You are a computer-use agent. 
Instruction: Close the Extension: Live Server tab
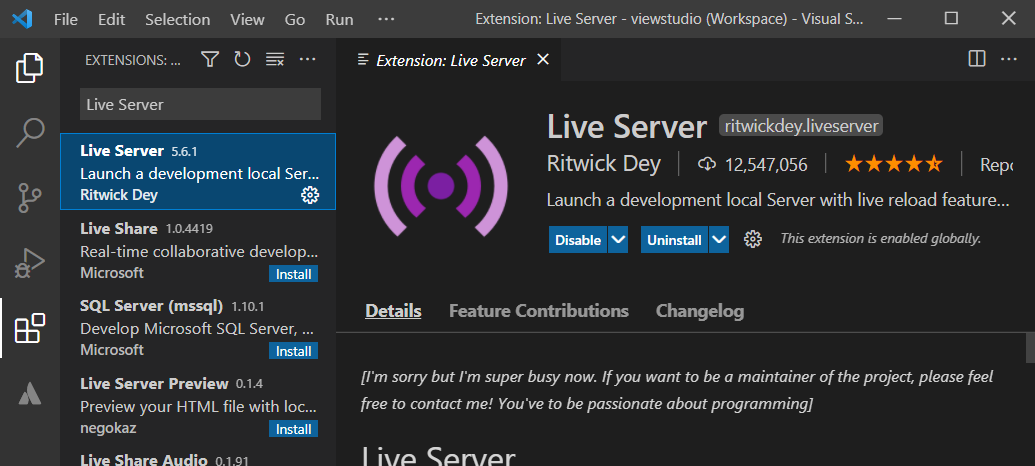pos(543,60)
